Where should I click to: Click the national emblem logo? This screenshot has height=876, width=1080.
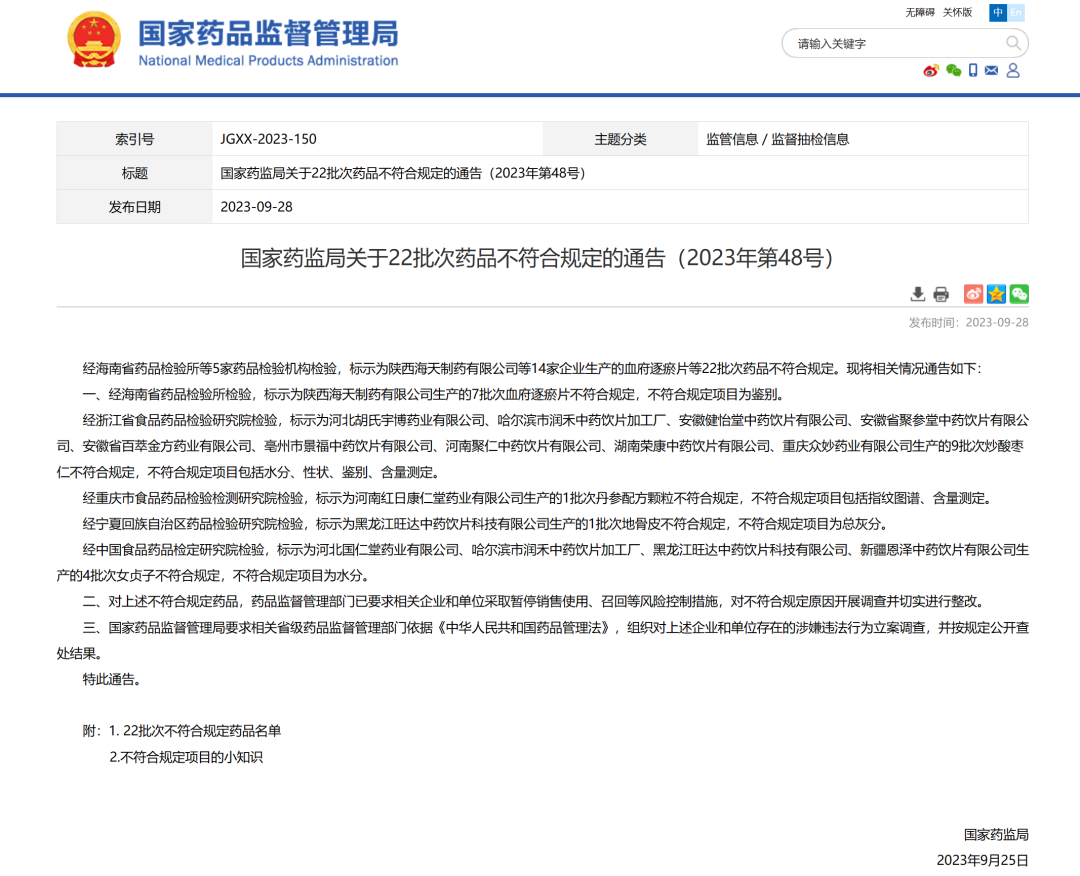pyautogui.click(x=94, y=39)
